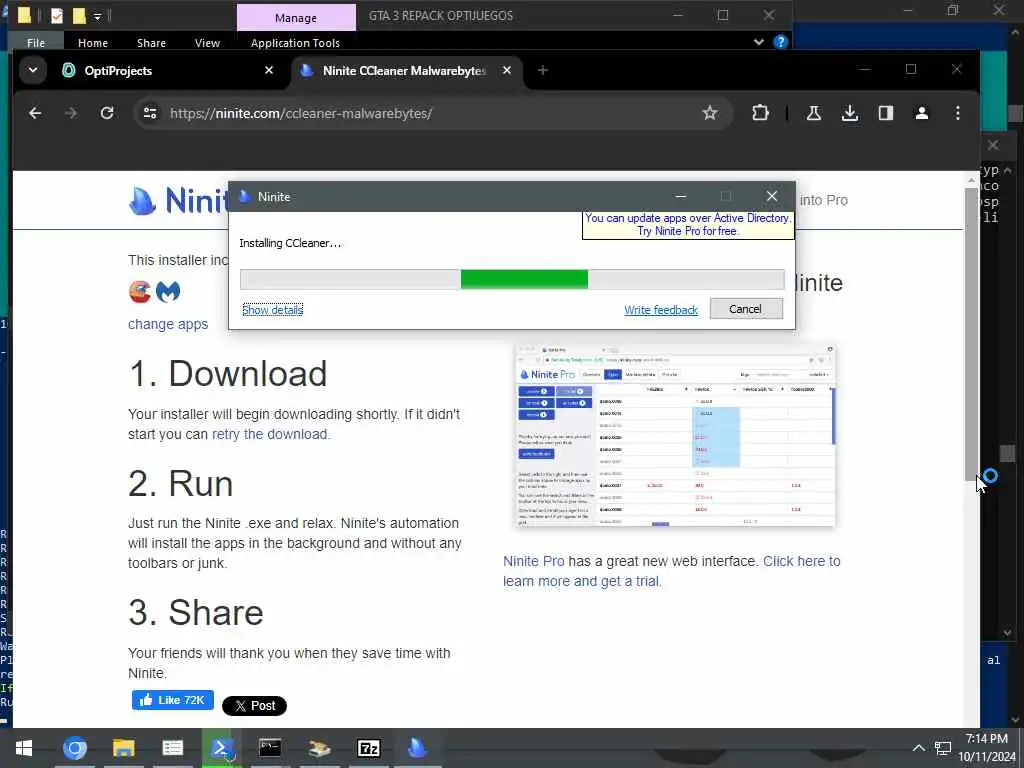Go back in the browser
This screenshot has width=1024, height=768.
coord(35,113)
